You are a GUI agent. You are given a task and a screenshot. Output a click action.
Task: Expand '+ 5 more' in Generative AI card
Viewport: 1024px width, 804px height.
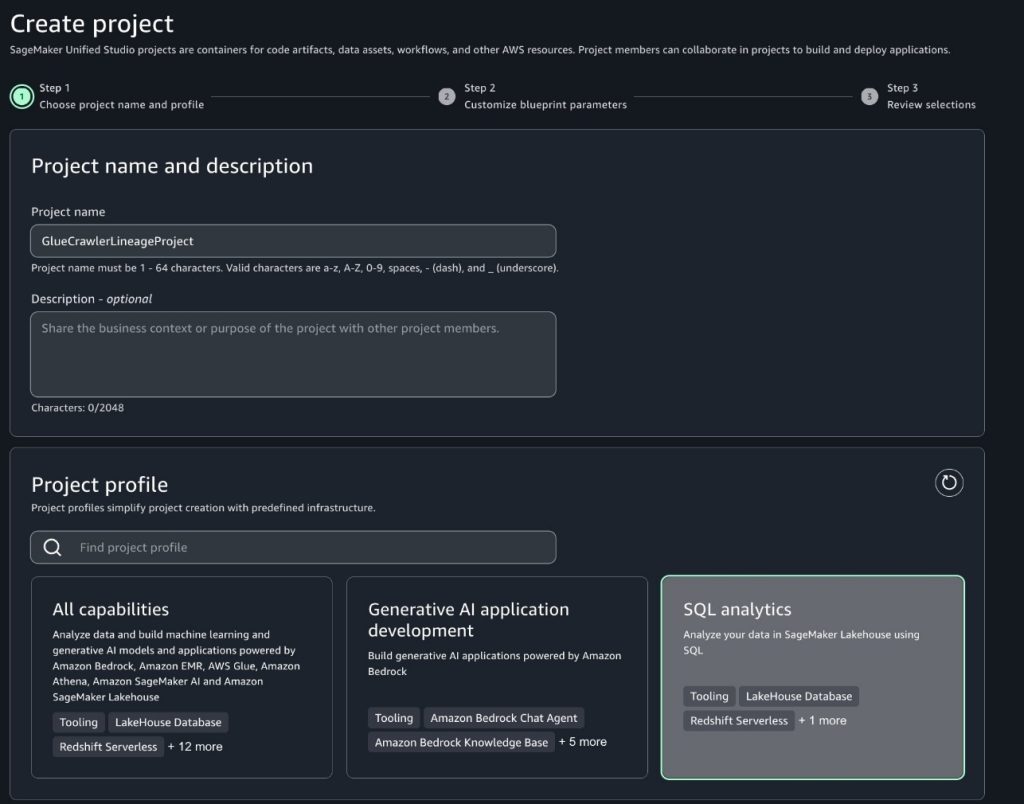tap(583, 742)
